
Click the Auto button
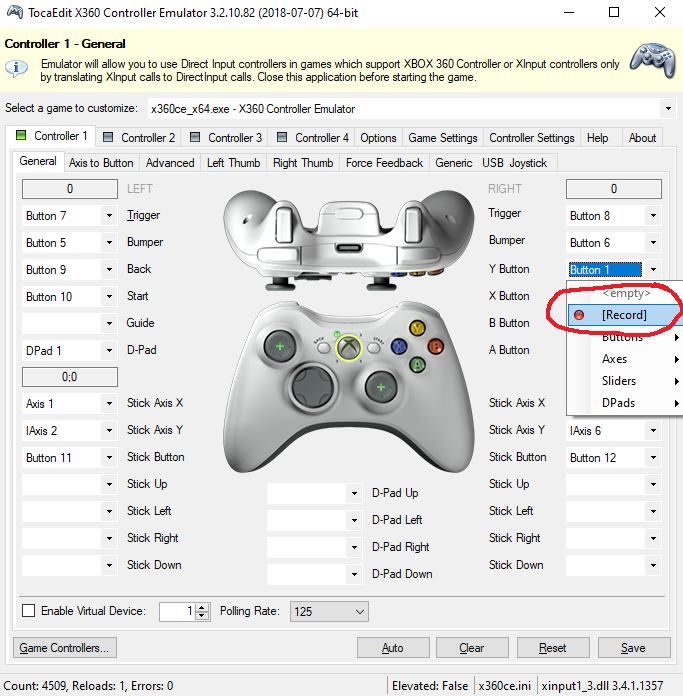393,648
